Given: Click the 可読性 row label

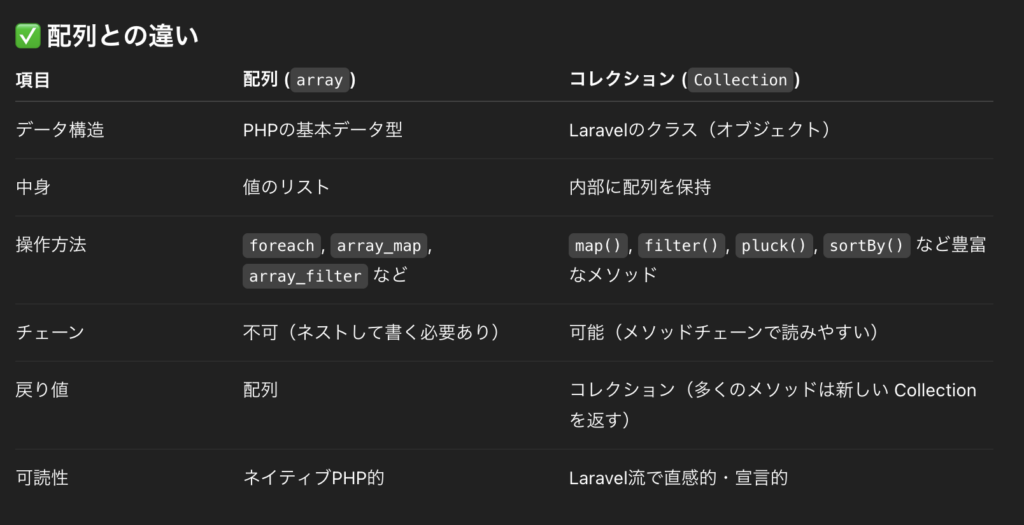Looking at the screenshot, I should tap(42, 478).
